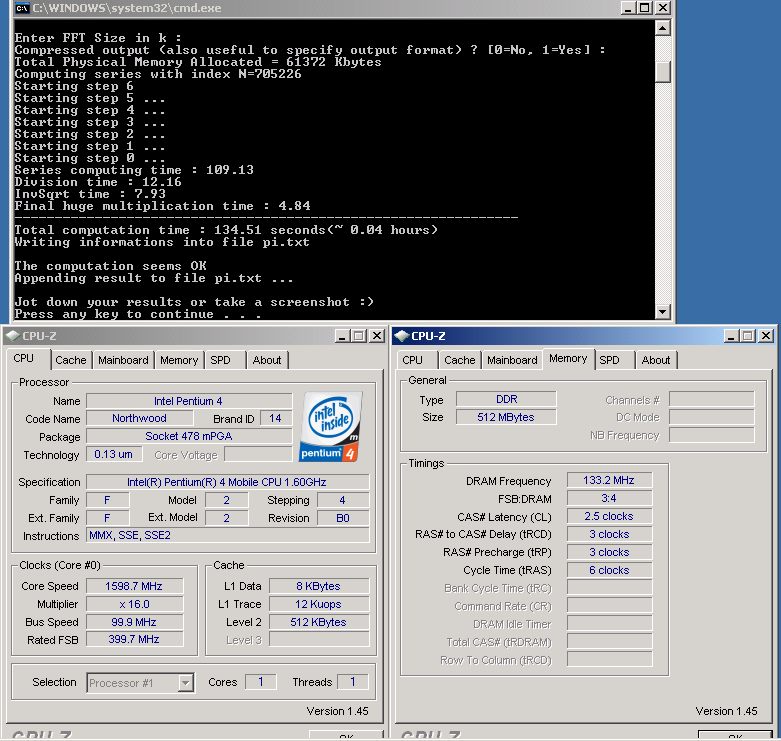This screenshot has height=741, width=781.
Task: Close the left CPU-Z window
Action: click(377, 336)
